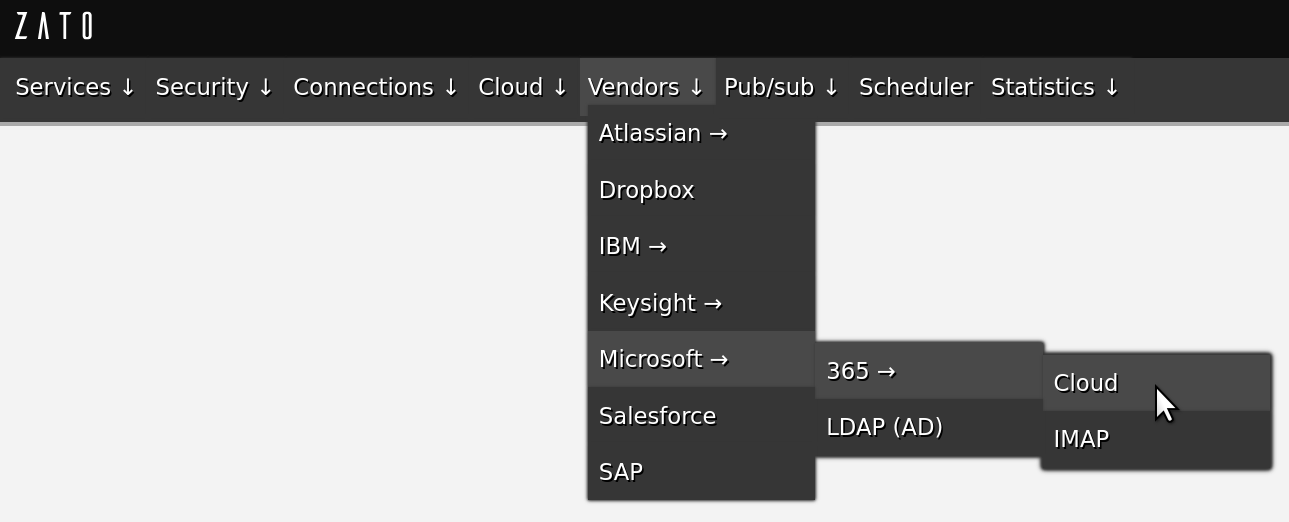
Task: Select the Salesforce menu entry
Action: [657, 416]
